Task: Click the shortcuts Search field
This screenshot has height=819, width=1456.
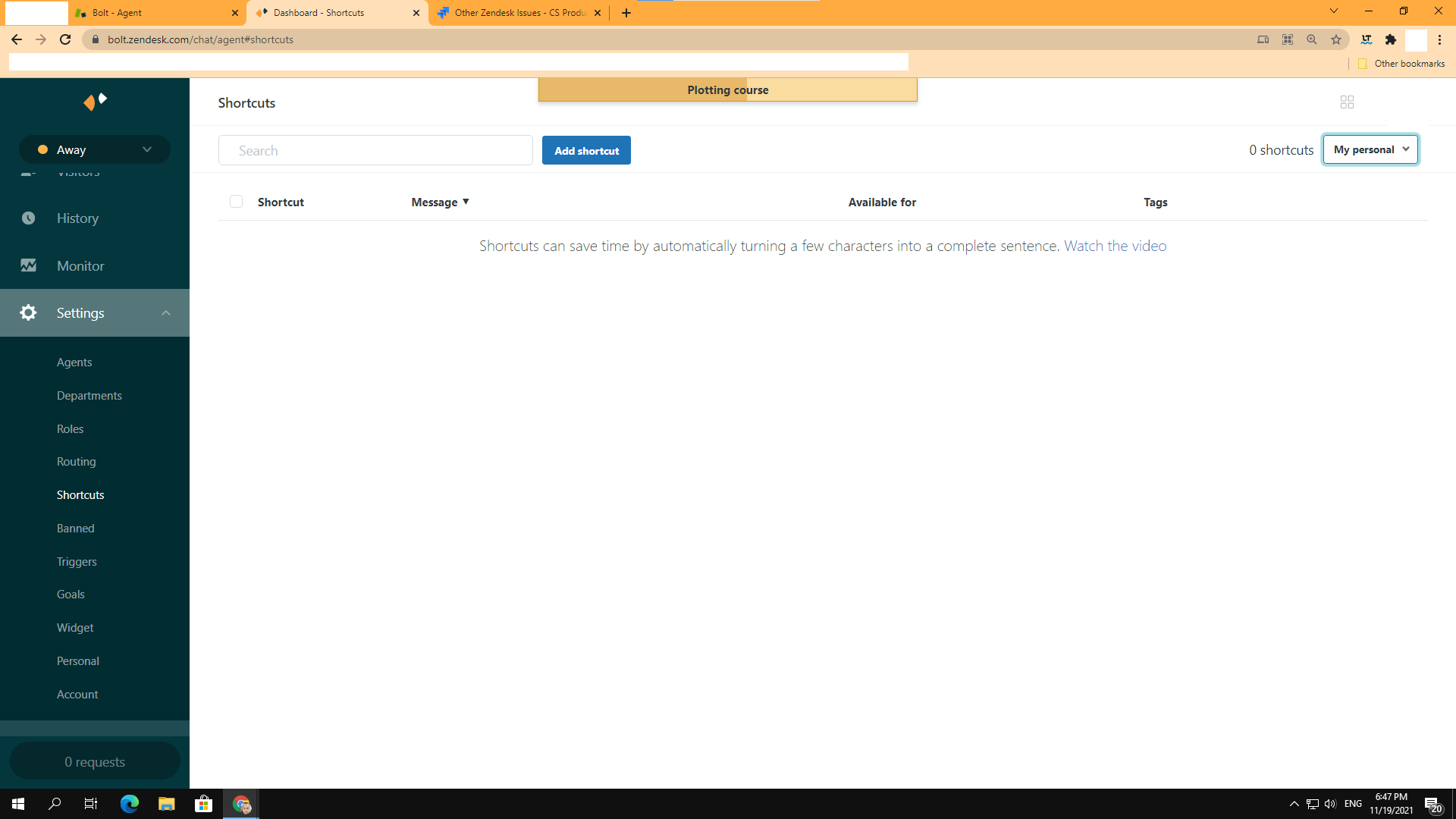Action: pos(375,151)
